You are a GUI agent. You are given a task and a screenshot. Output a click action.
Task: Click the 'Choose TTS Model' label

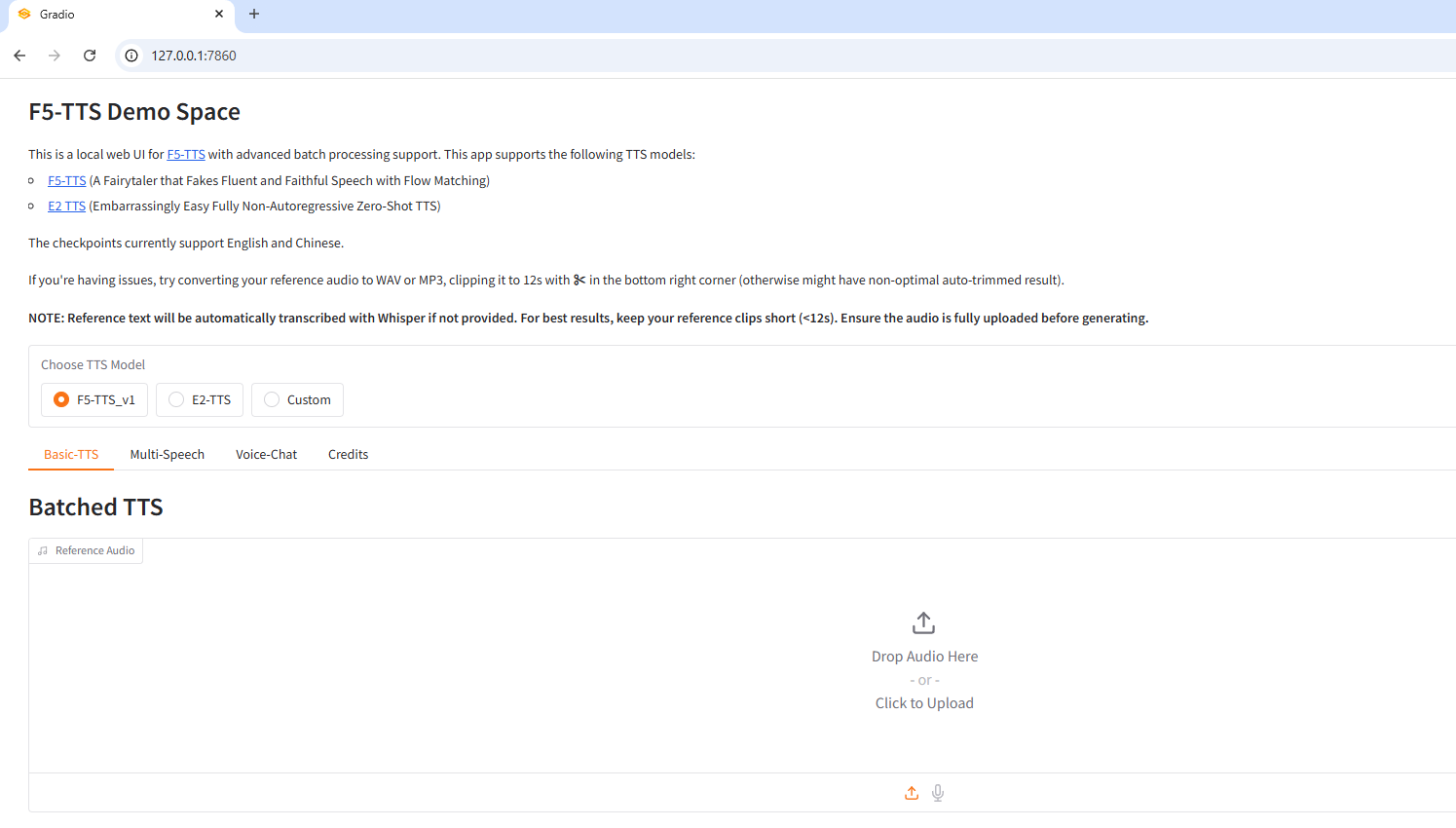tap(93, 364)
